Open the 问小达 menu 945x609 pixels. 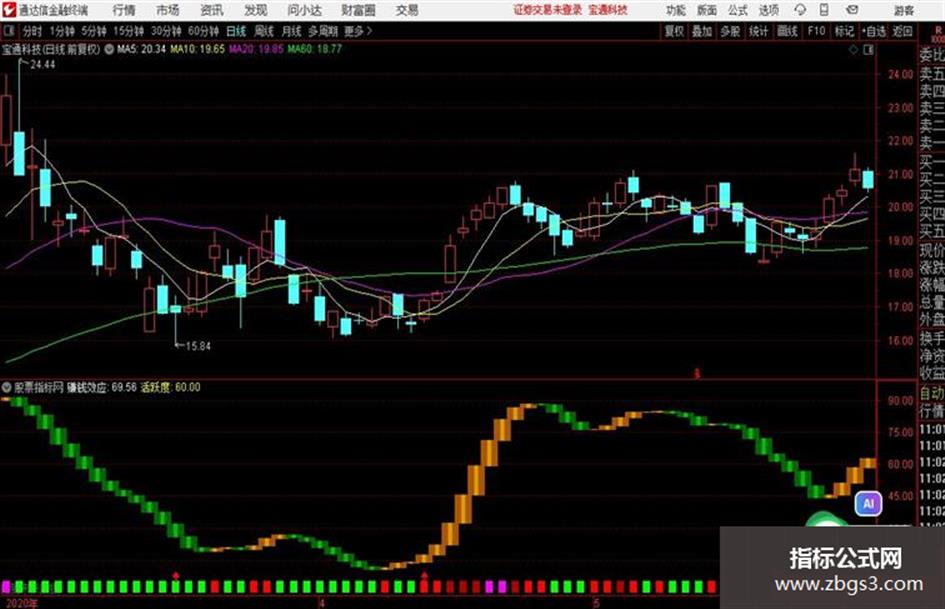304,10
